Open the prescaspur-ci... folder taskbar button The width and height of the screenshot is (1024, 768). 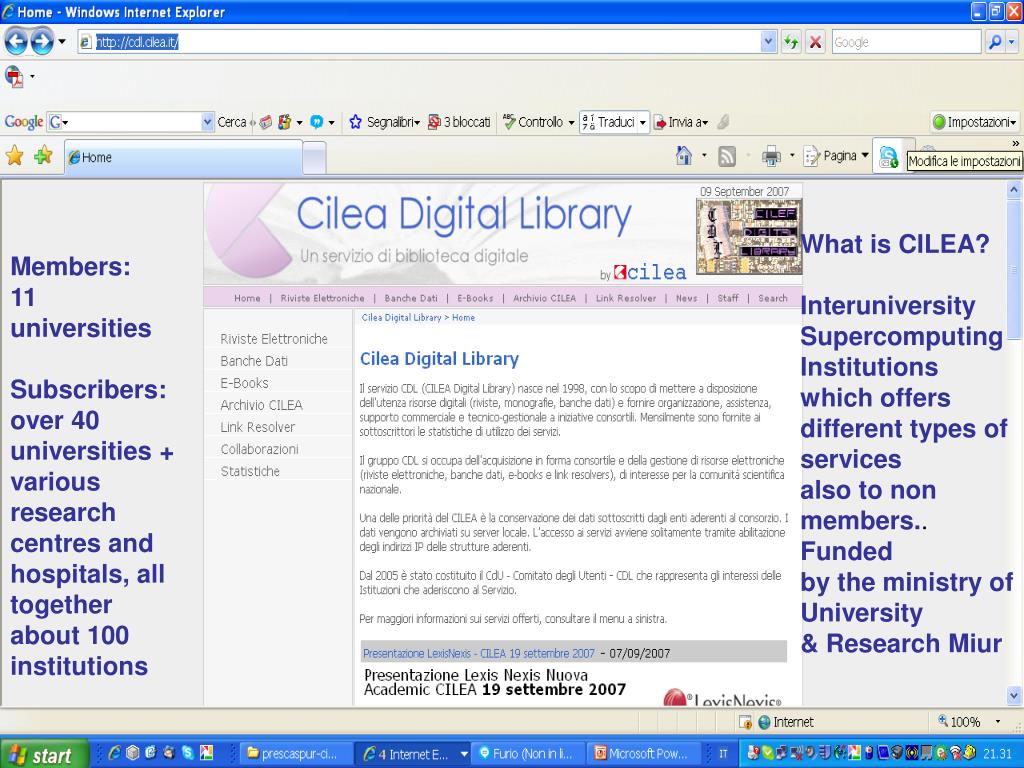pyautogui.click(x=296, y=754)
